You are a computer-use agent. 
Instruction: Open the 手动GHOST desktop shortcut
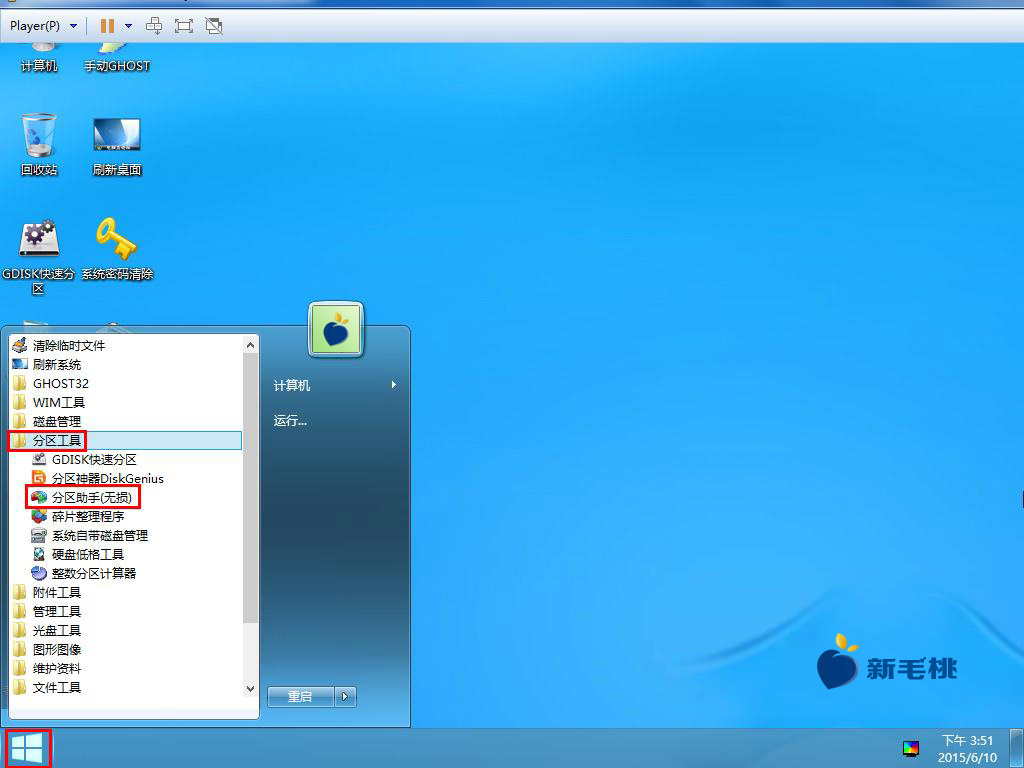[117, 57]
